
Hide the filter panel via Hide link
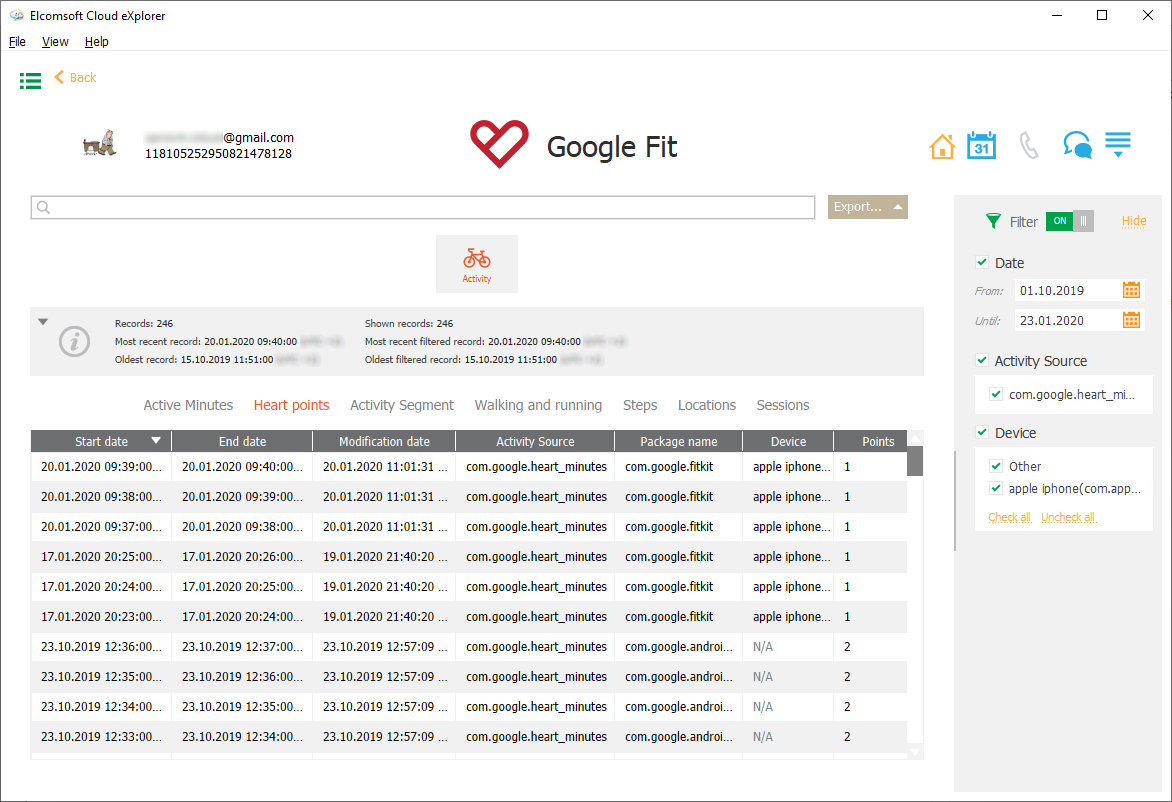1133,221
